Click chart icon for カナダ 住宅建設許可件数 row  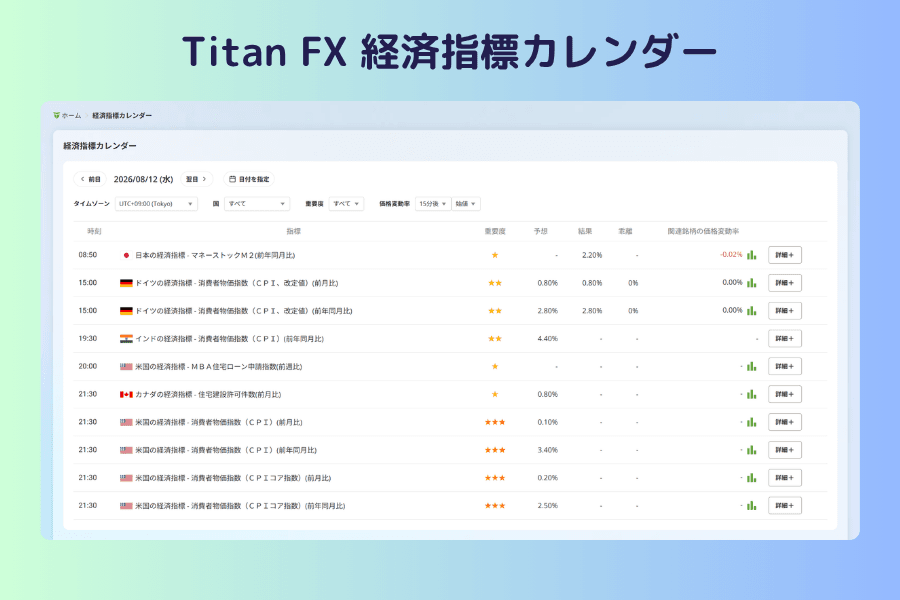pyautogui.click(x=751, y=394)
